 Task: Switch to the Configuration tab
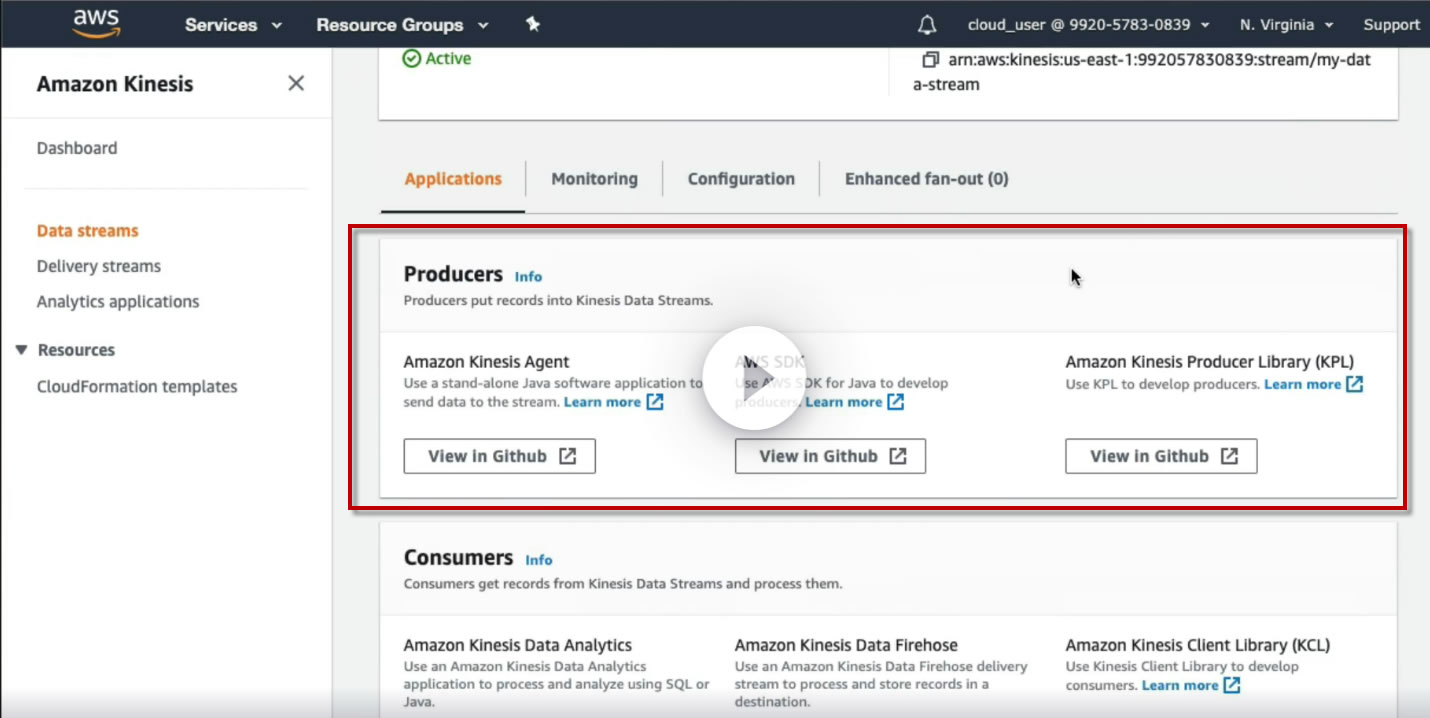pos(741,179)
